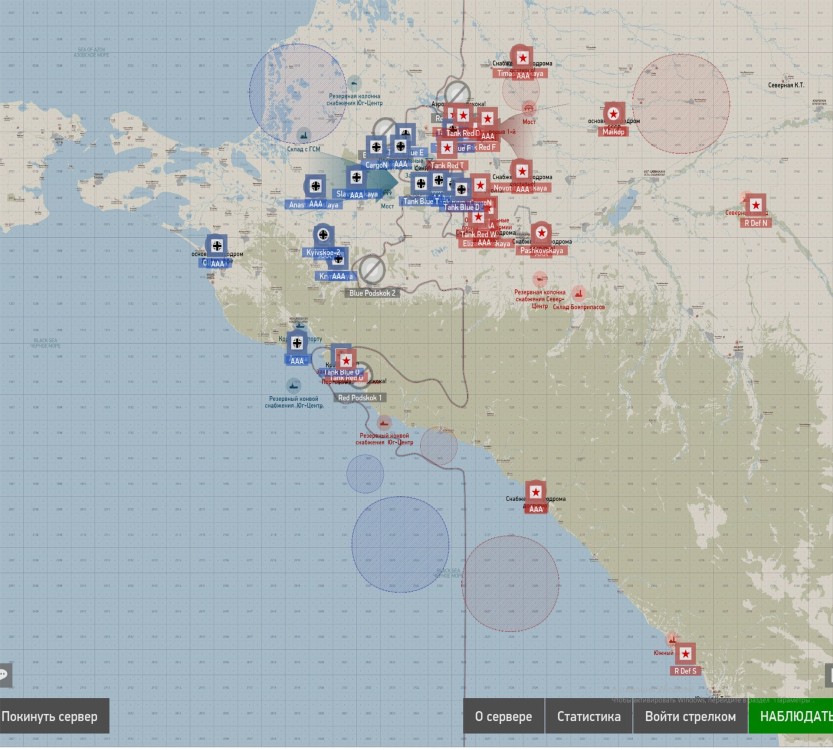Screen dimensions: 833x750
Task: Select the red AAA airfield on the southern coast
Action: click(x=536, y=492)
